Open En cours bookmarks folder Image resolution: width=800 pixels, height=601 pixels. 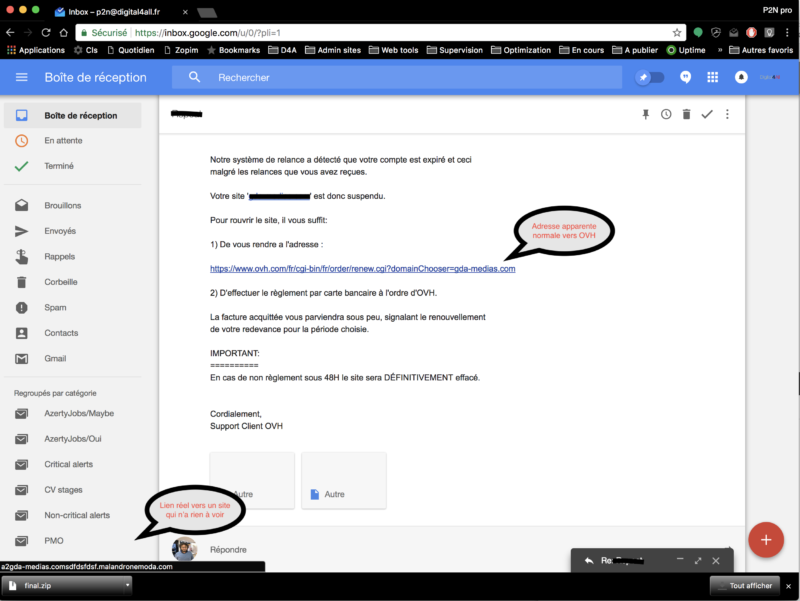582,50
